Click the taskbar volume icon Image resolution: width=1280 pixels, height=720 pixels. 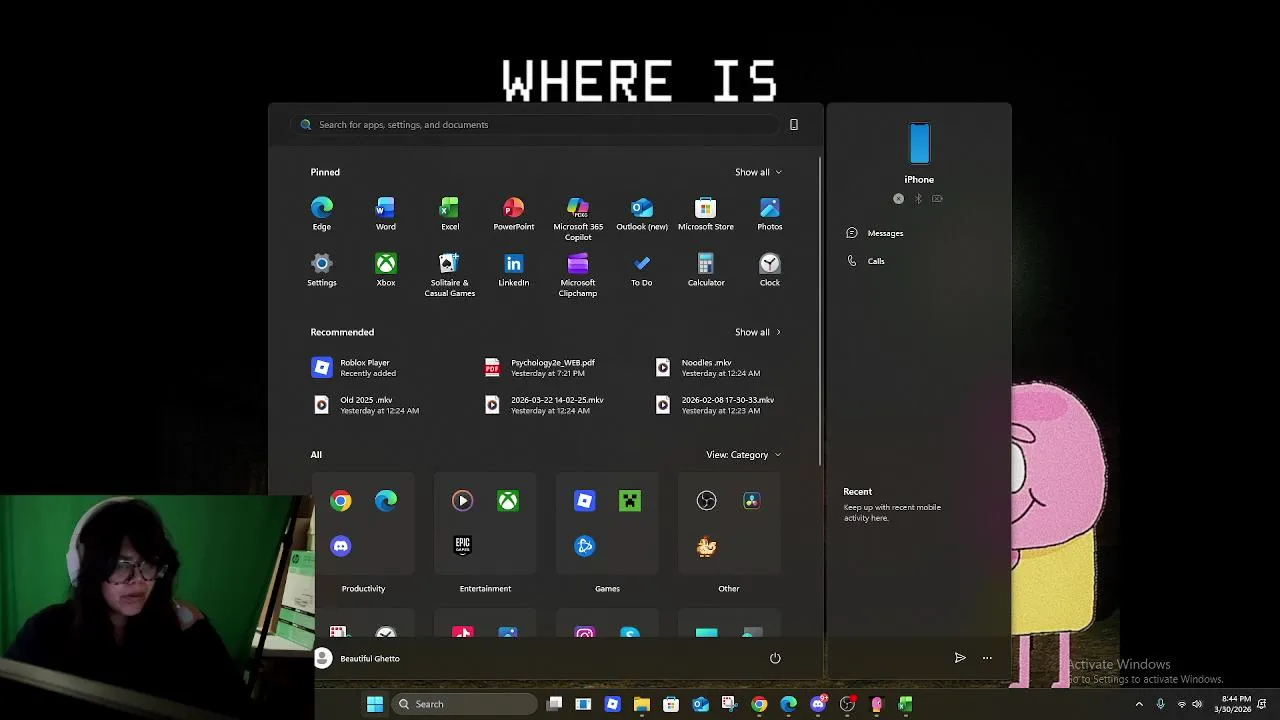(1197, 704)
